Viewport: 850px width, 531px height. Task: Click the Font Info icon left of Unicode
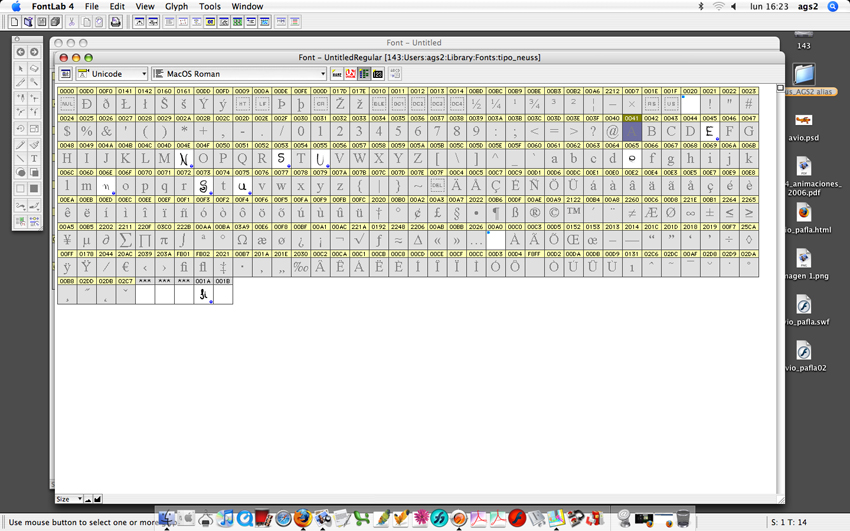click(66, 74)
